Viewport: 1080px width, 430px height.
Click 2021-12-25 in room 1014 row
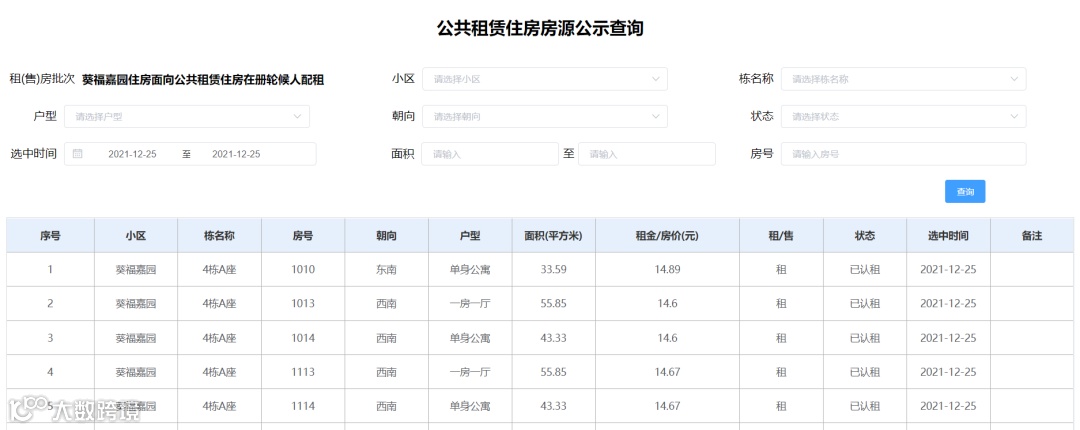pyautogui.click(x=948, y=338)
